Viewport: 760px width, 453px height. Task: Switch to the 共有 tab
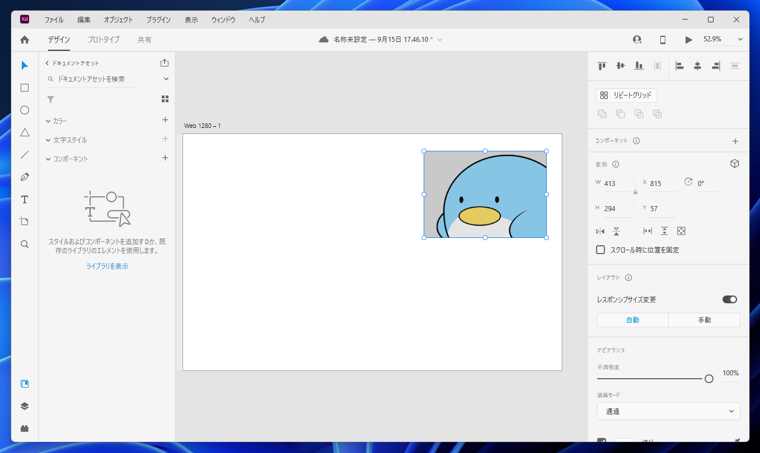pyautogui.click(x=144, y=40)
